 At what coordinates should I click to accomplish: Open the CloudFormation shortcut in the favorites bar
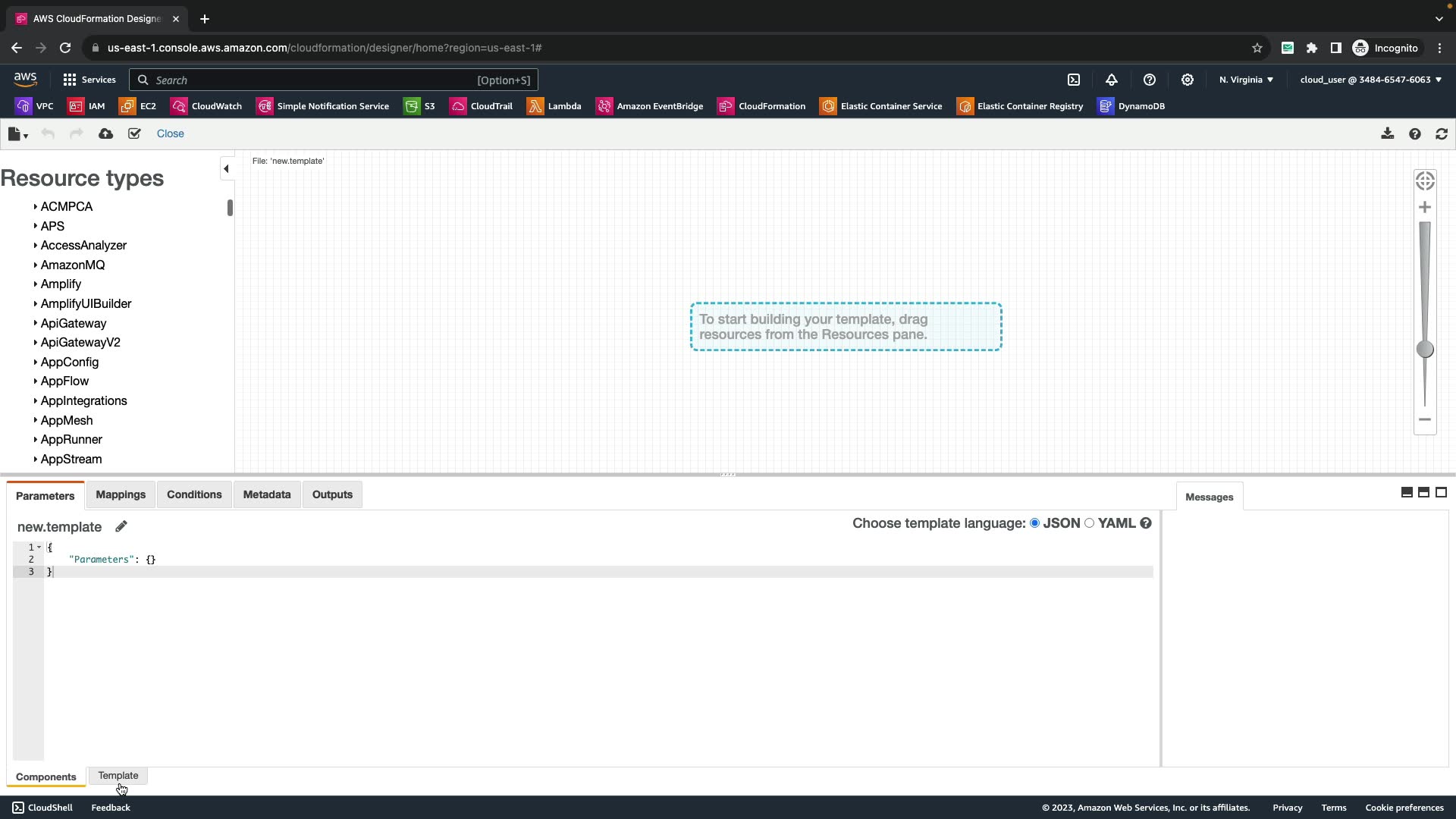click(x=761, y=106)
